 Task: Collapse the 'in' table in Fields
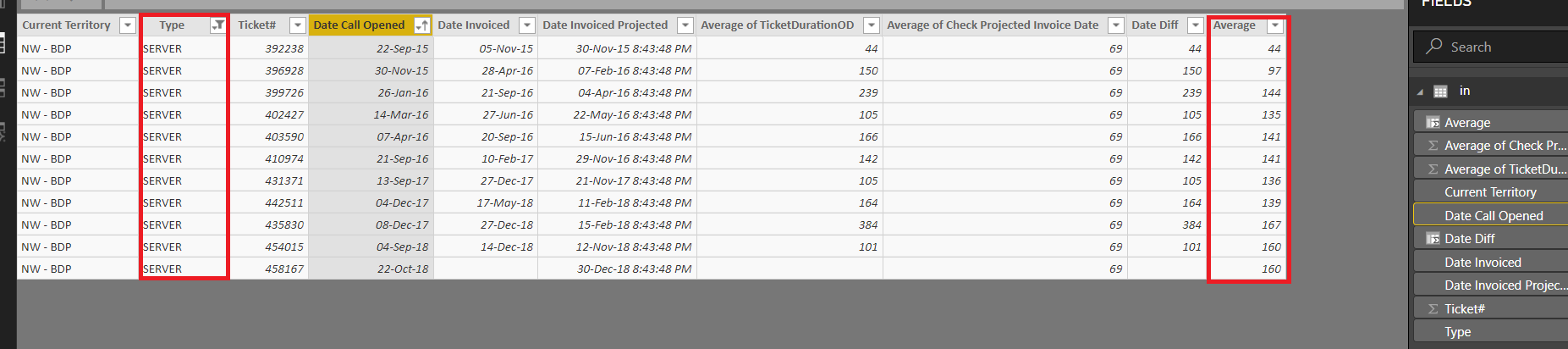[1420, 91]
